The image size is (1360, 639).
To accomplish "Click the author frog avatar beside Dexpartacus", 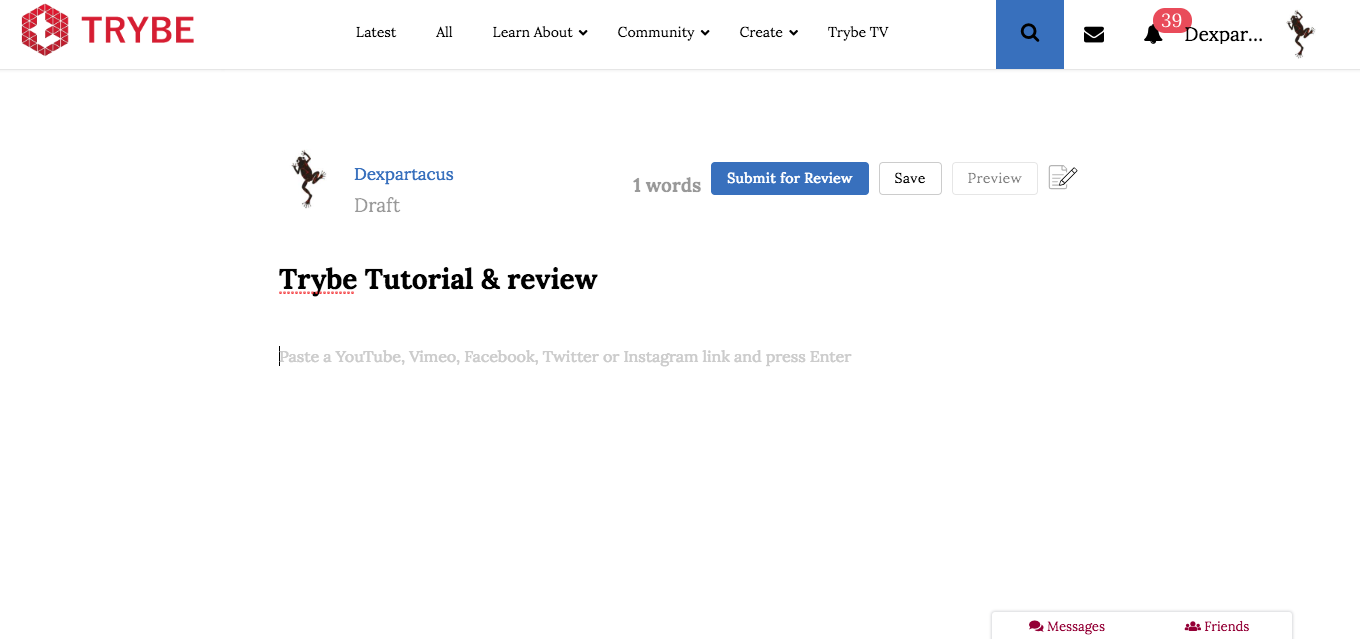I will tap(308, 179).
